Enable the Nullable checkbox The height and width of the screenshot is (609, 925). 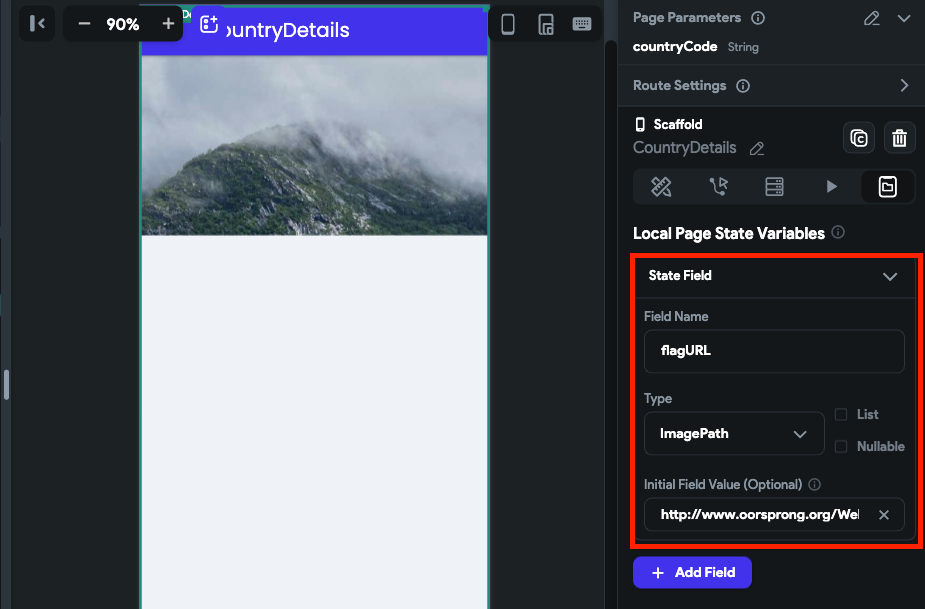point(841,446)
